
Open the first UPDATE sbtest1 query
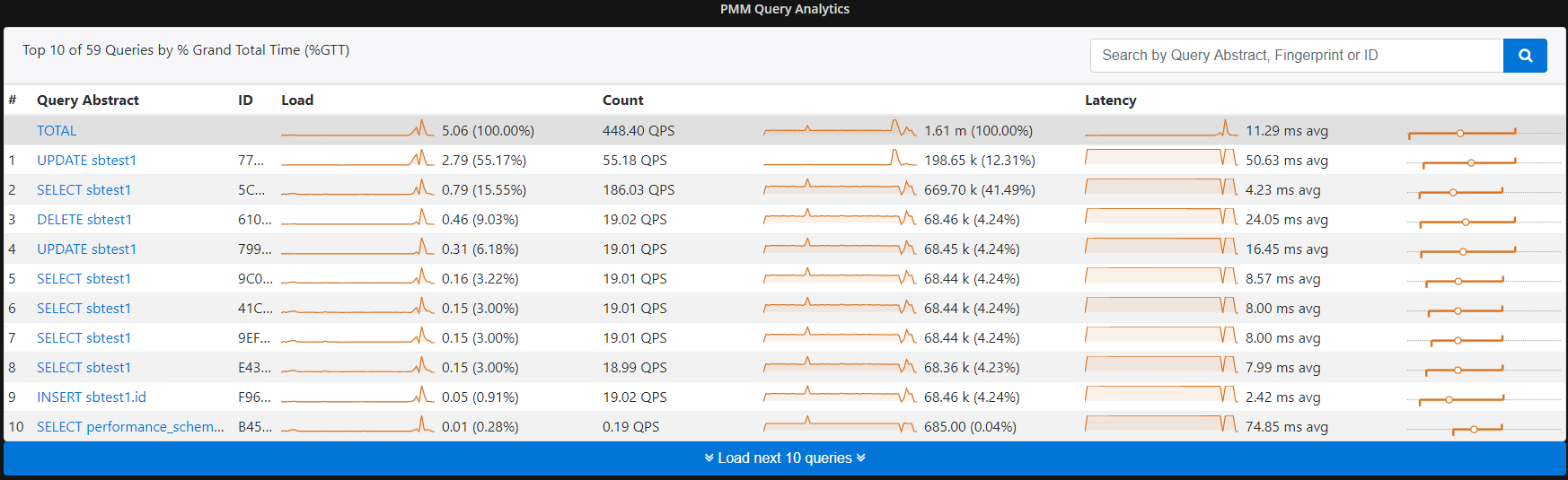coord(86,161)
